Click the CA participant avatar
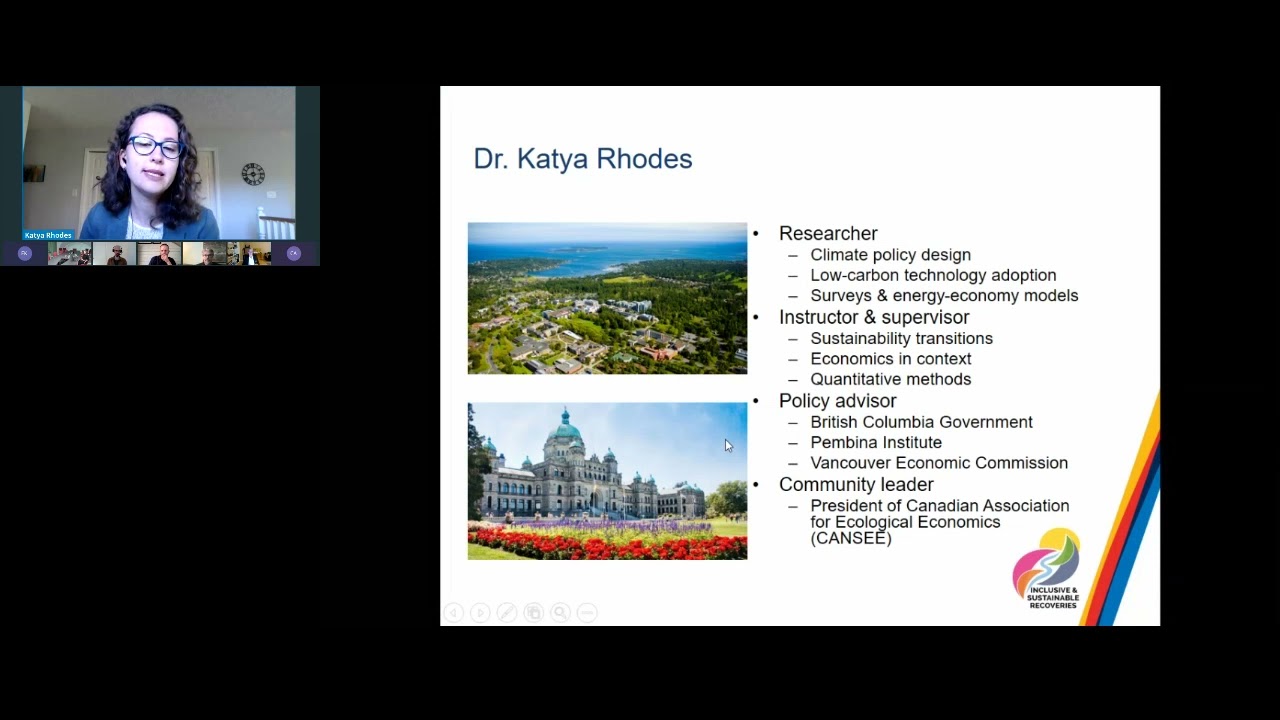 293,253
